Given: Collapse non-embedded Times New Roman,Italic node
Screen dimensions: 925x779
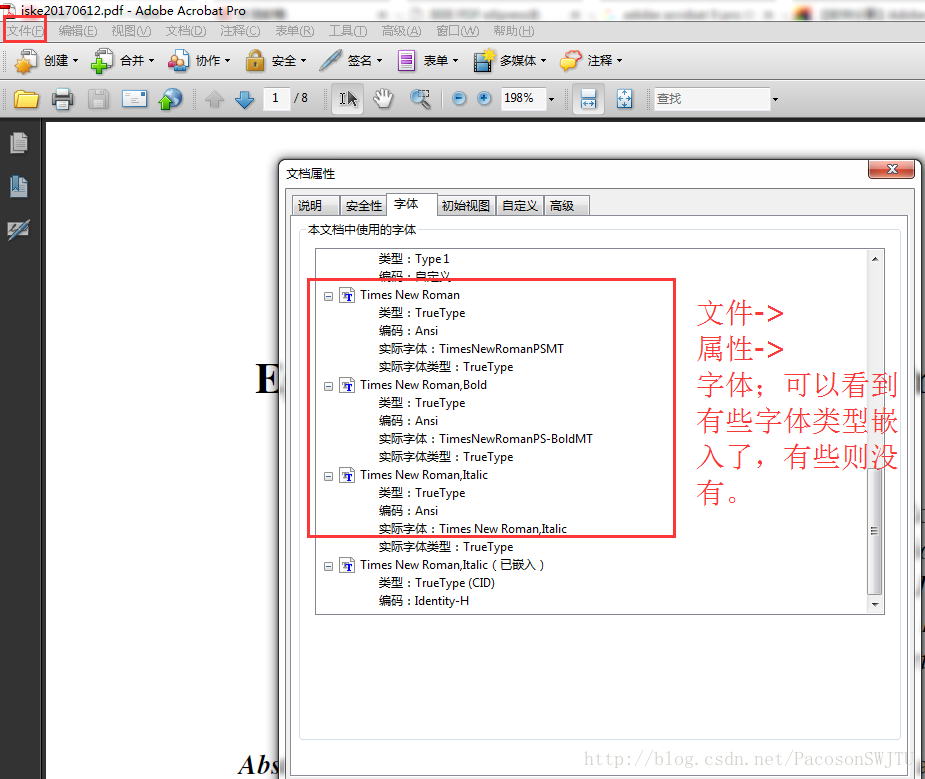Looking at the screenshot, I should tap(329, 476).
